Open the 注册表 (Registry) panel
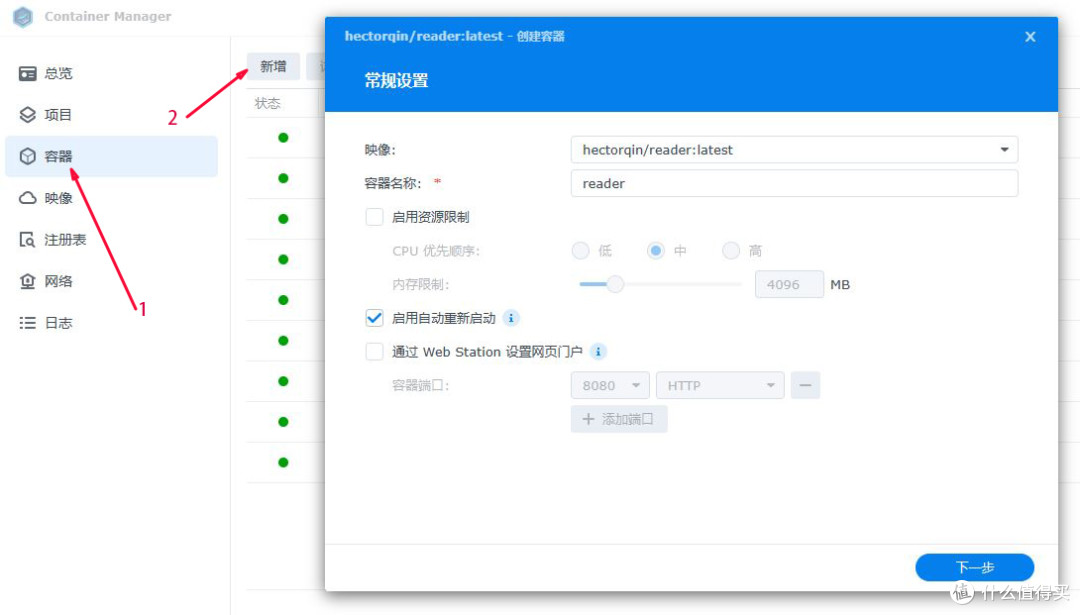This screenshot has height=615, width=1080. tap(62, 239)
